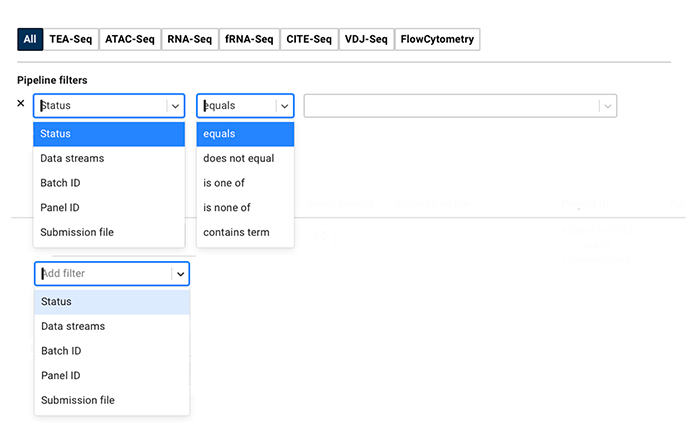The width and height of the screenshot is (686, 432).
Task: Pick the 'is one of' operator
Action: pyautogui.click(x=224, y=183)
